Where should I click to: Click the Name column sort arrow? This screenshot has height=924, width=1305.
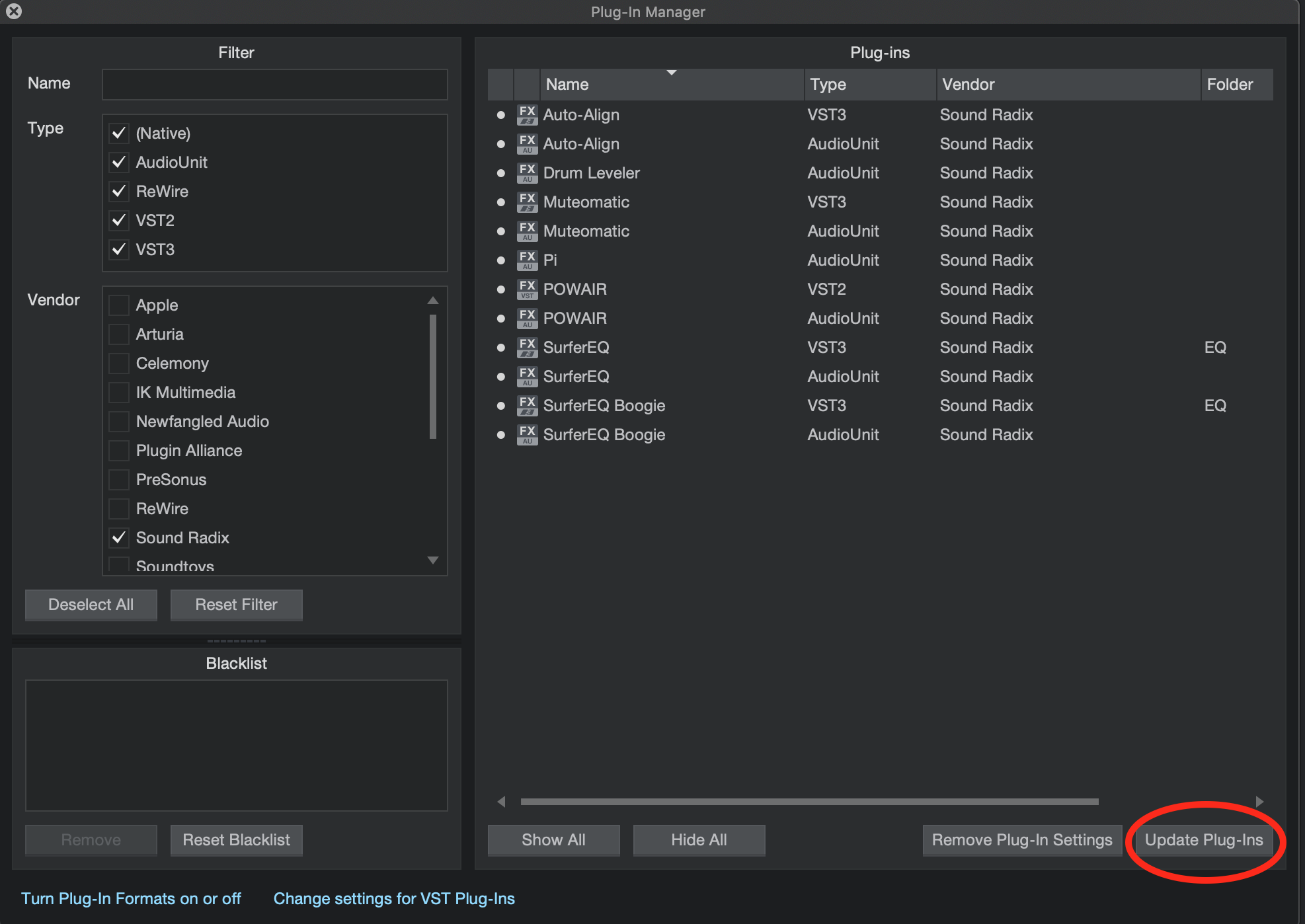pos(671,73)
